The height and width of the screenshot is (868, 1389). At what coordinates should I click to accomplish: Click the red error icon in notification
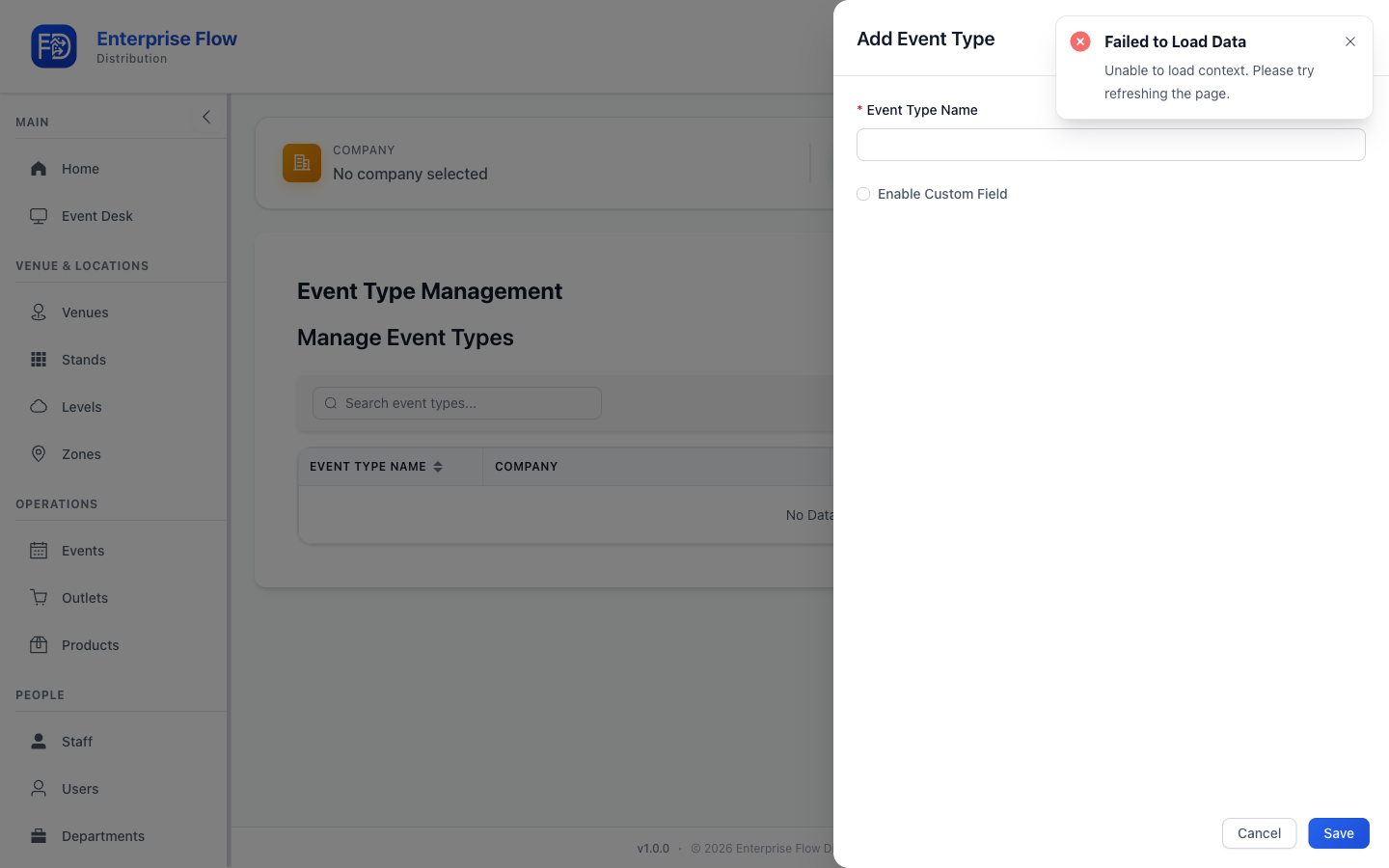pyautogui.click(x=1080, y=41)
